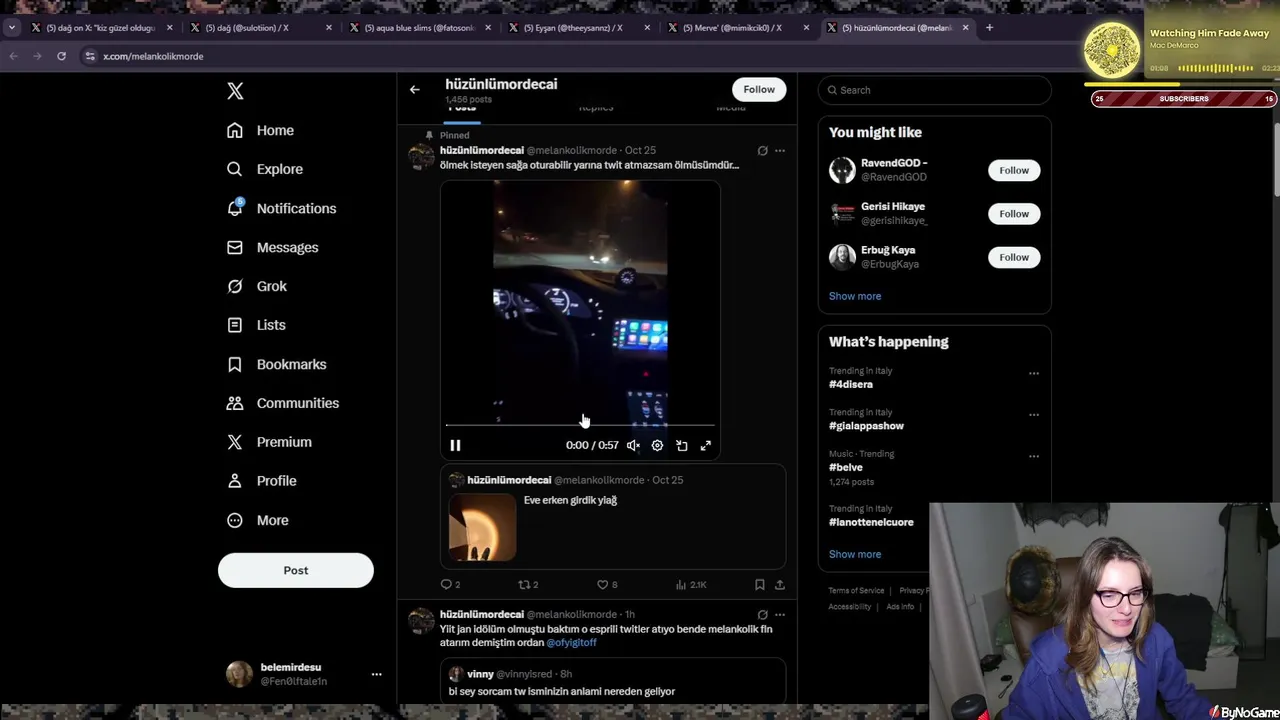Reply to the pinned post
The image size is (1280, 720).
450,584
